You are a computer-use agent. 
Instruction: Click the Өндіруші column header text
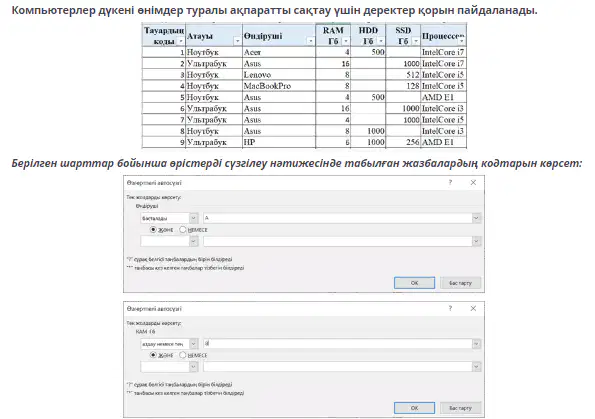[263, 36]
